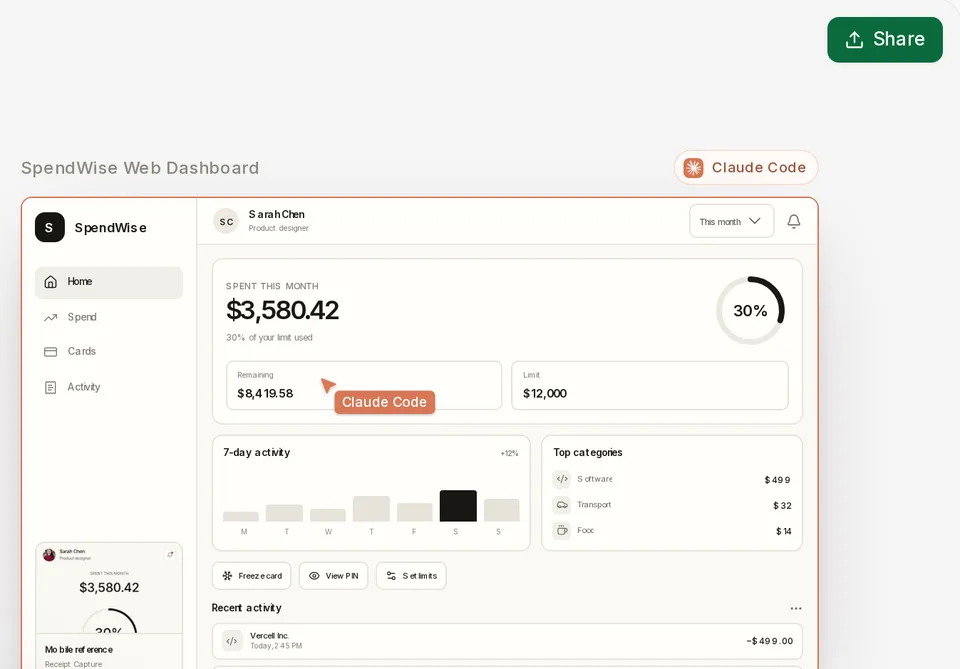960x669 pixels.
Task: Click the 7-day activity heading
Action: tap(257, 452)
